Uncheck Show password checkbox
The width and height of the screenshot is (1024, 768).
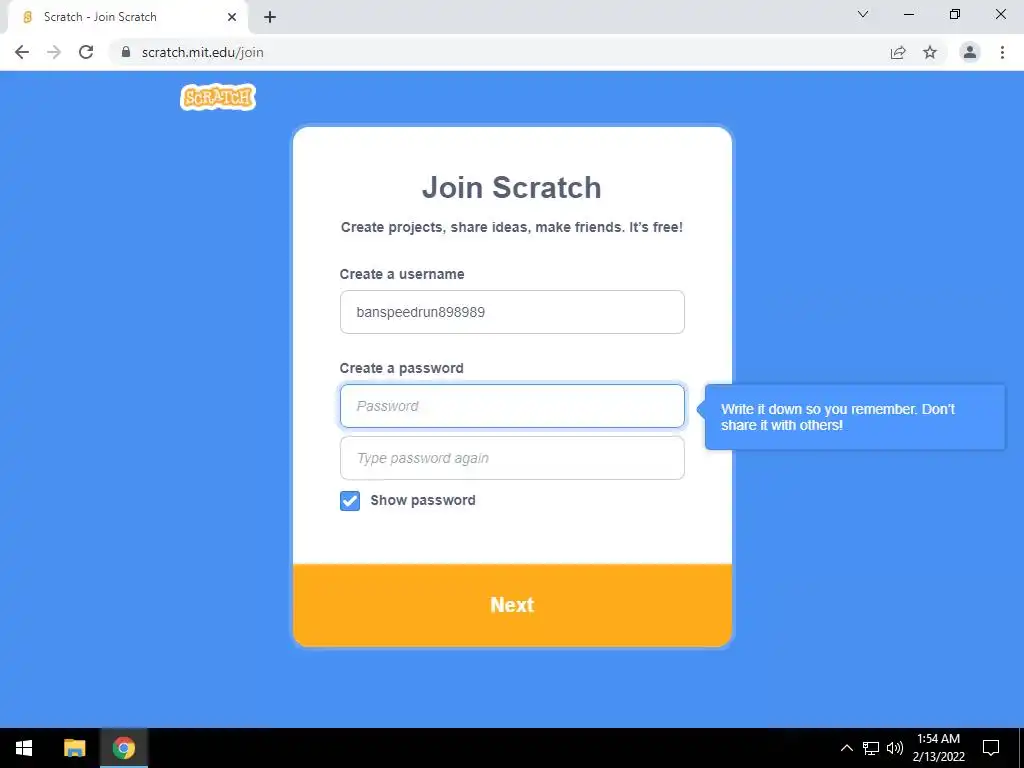[x=349, y=501]
